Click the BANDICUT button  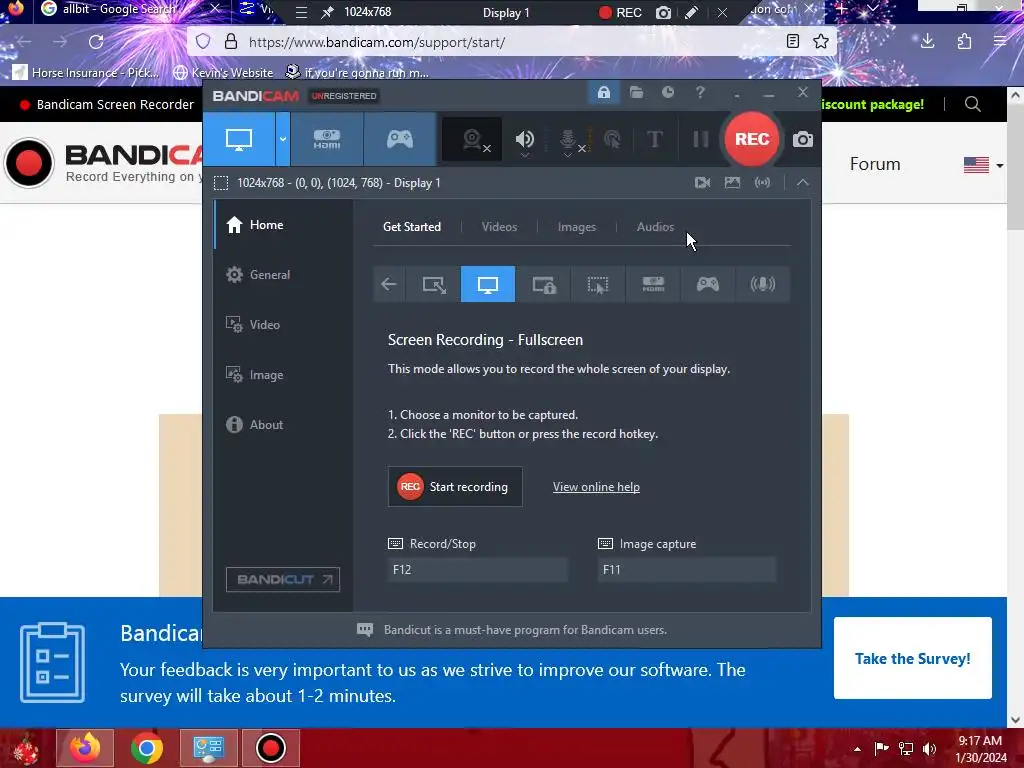tap(283, 579)
